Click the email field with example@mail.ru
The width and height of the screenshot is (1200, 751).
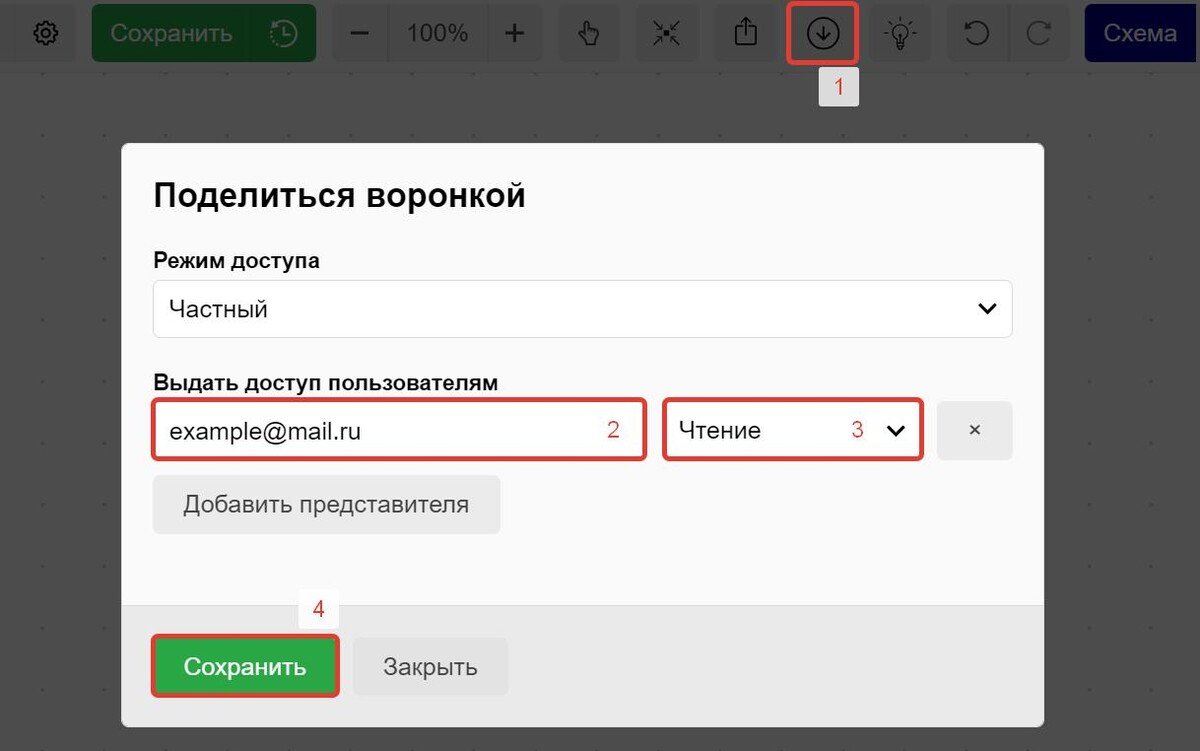pos(399,430)
